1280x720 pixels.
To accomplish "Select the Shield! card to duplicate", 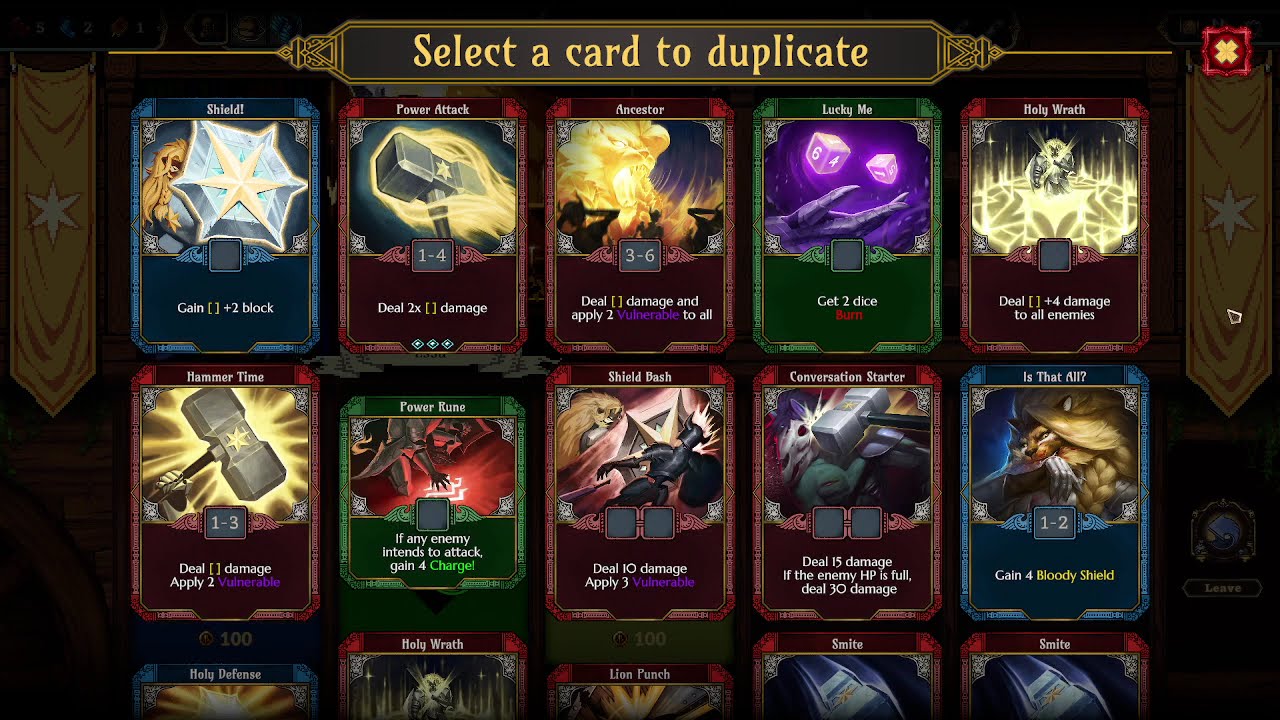I will pos(225,226).
